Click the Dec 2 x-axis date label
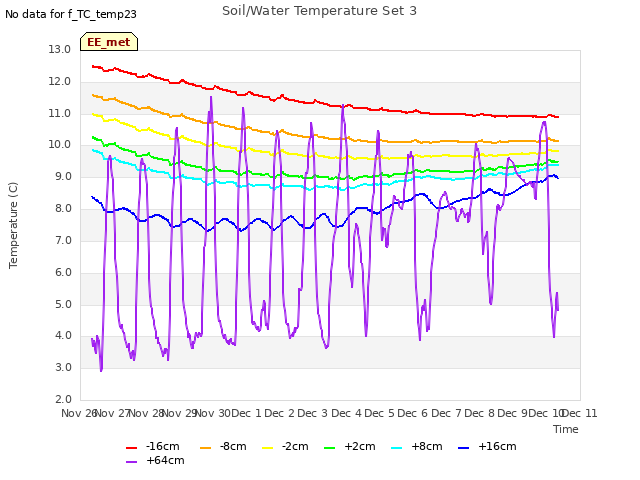The image size is (640, 480). [280, 413]
